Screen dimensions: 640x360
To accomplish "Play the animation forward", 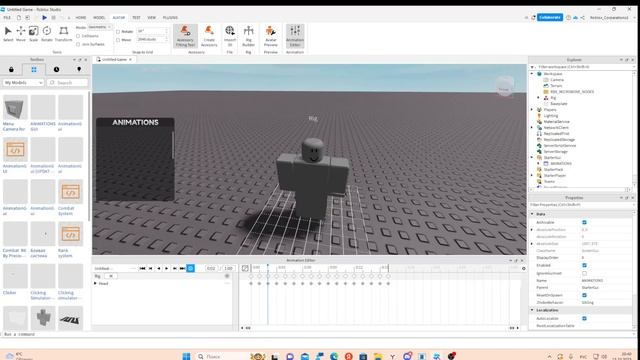I will click(x=167, y=268).
